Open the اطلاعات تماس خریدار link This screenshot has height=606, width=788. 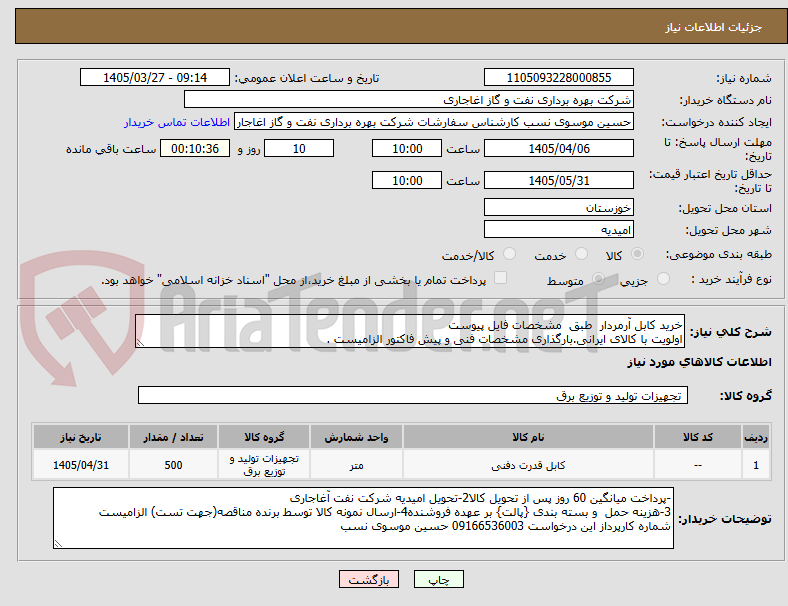[177, 122]
